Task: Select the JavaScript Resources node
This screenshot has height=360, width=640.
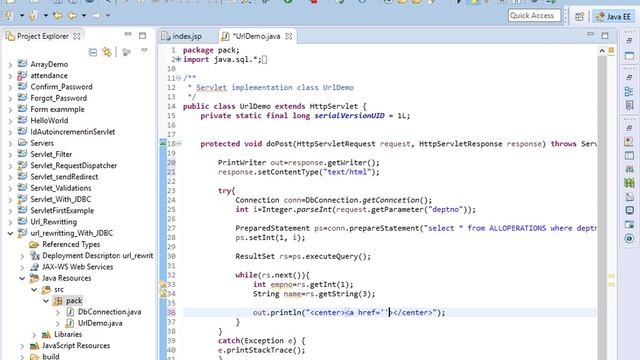Action: (x=76, y=345)
